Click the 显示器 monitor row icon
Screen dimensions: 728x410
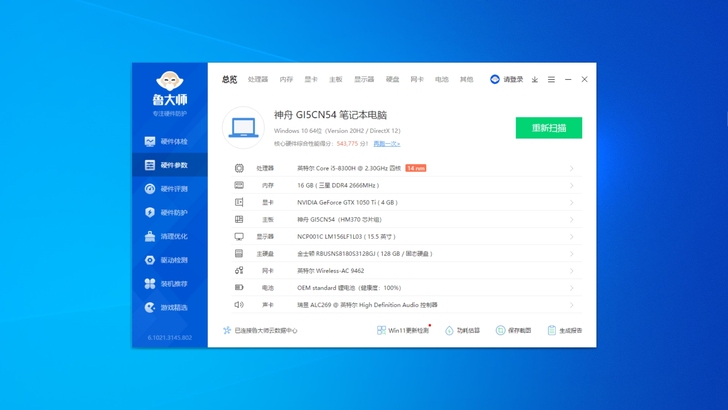coord(239,236)
